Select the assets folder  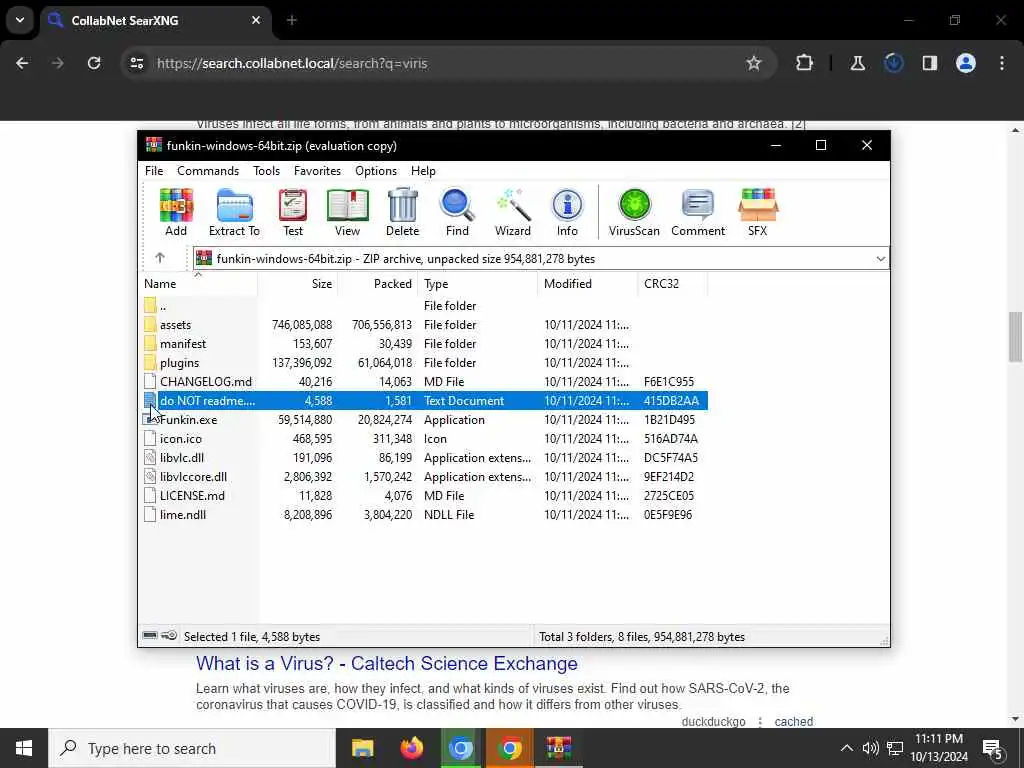coord(424,325)
